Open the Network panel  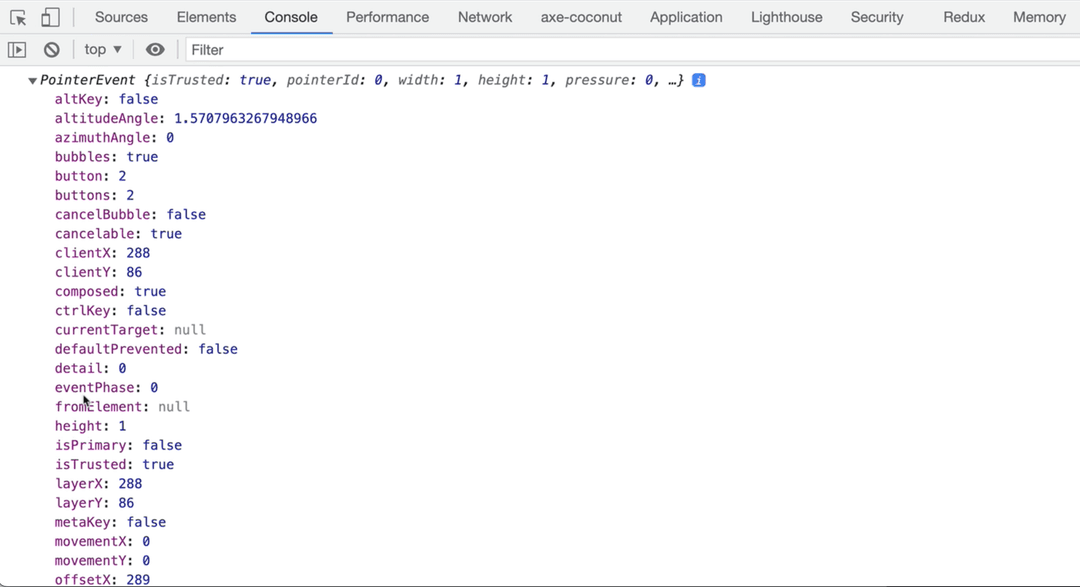485,17
